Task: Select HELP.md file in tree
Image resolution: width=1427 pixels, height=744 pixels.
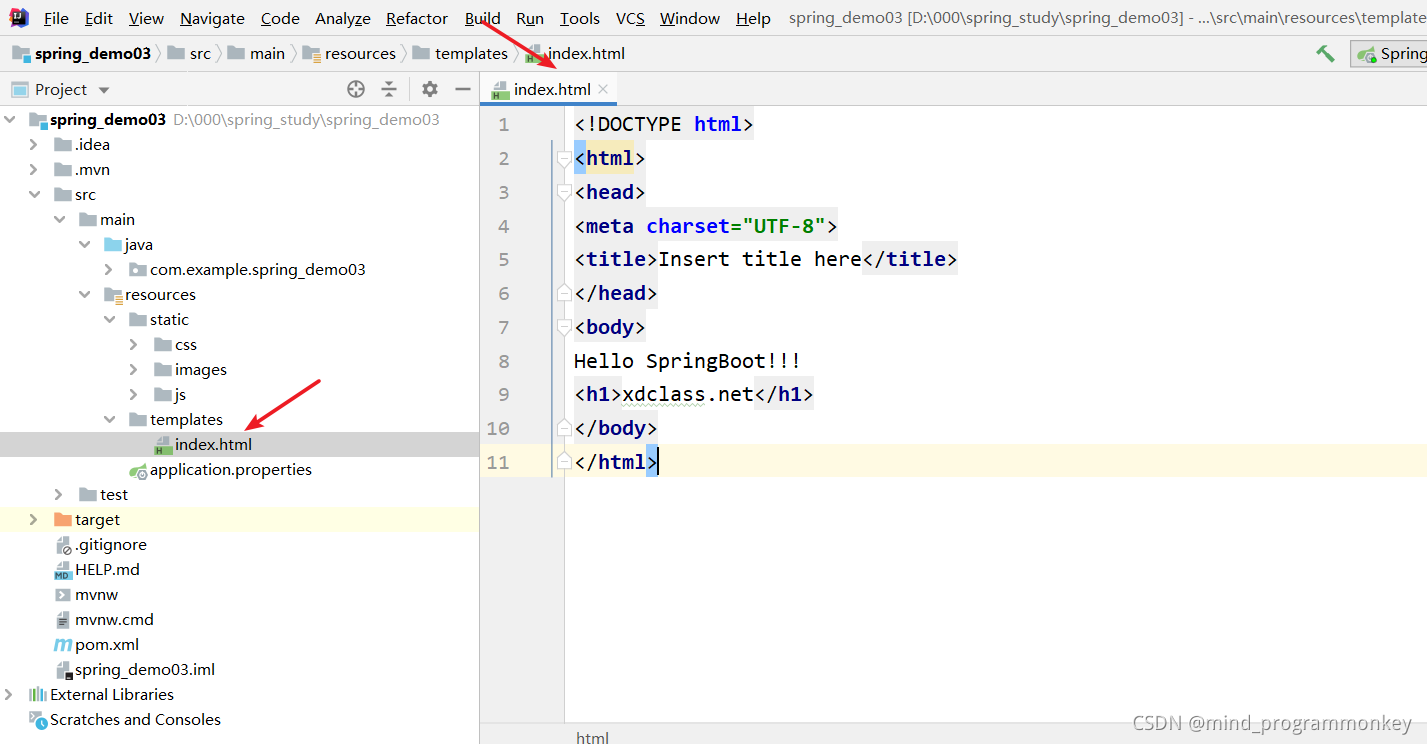Action: [x=107, y=569]
